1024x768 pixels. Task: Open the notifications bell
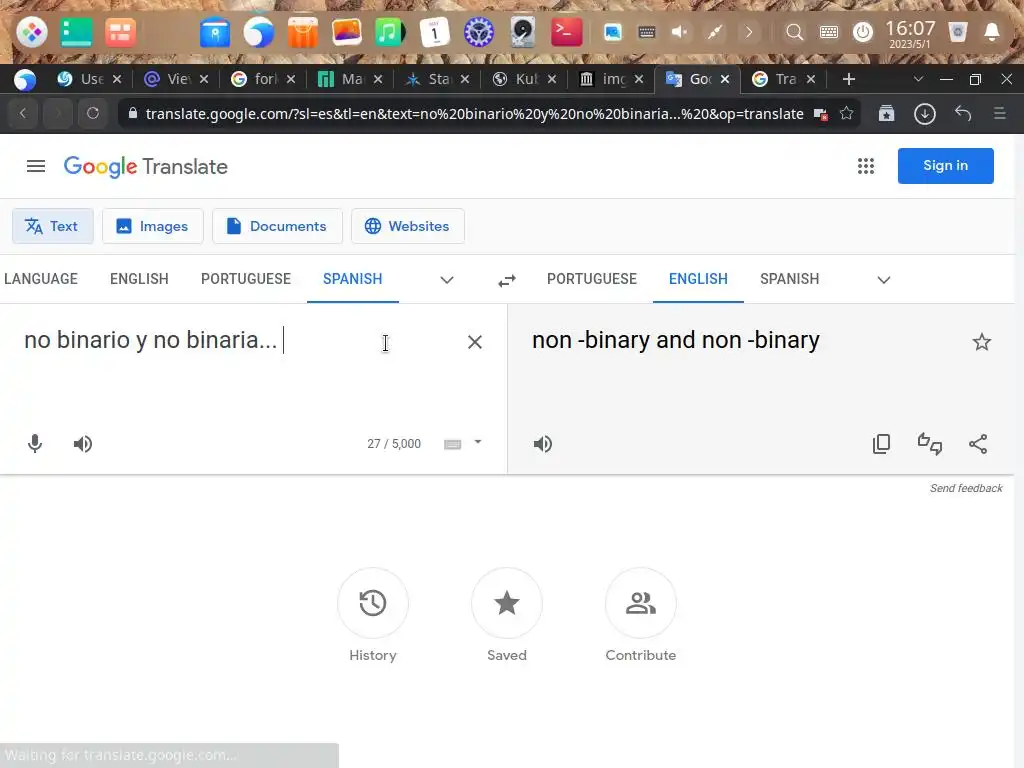(x=992, y=32)
